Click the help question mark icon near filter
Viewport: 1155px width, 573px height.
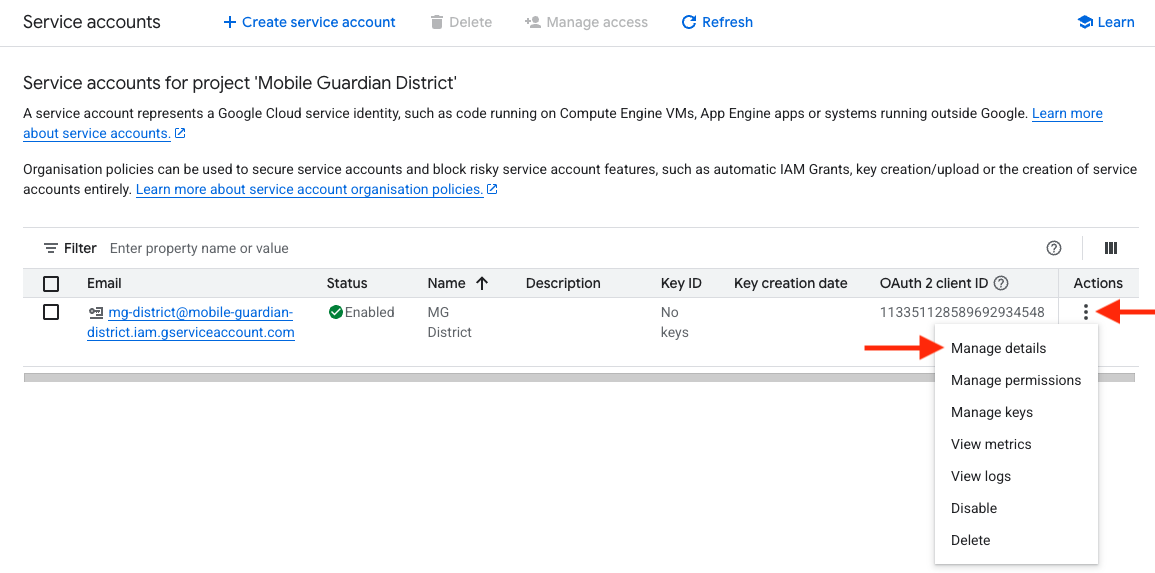pyautogui.click(x=1053, y=249)
